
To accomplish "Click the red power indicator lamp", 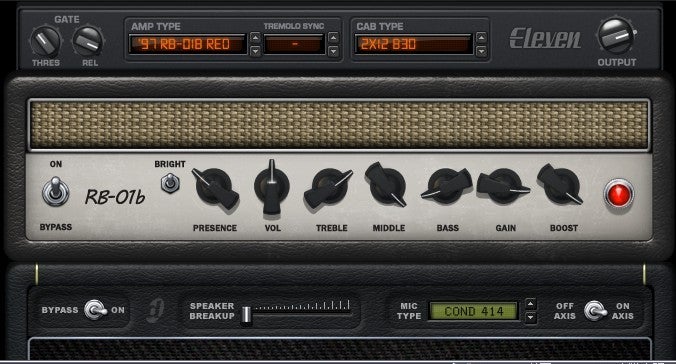I will [x=619, y=194].
